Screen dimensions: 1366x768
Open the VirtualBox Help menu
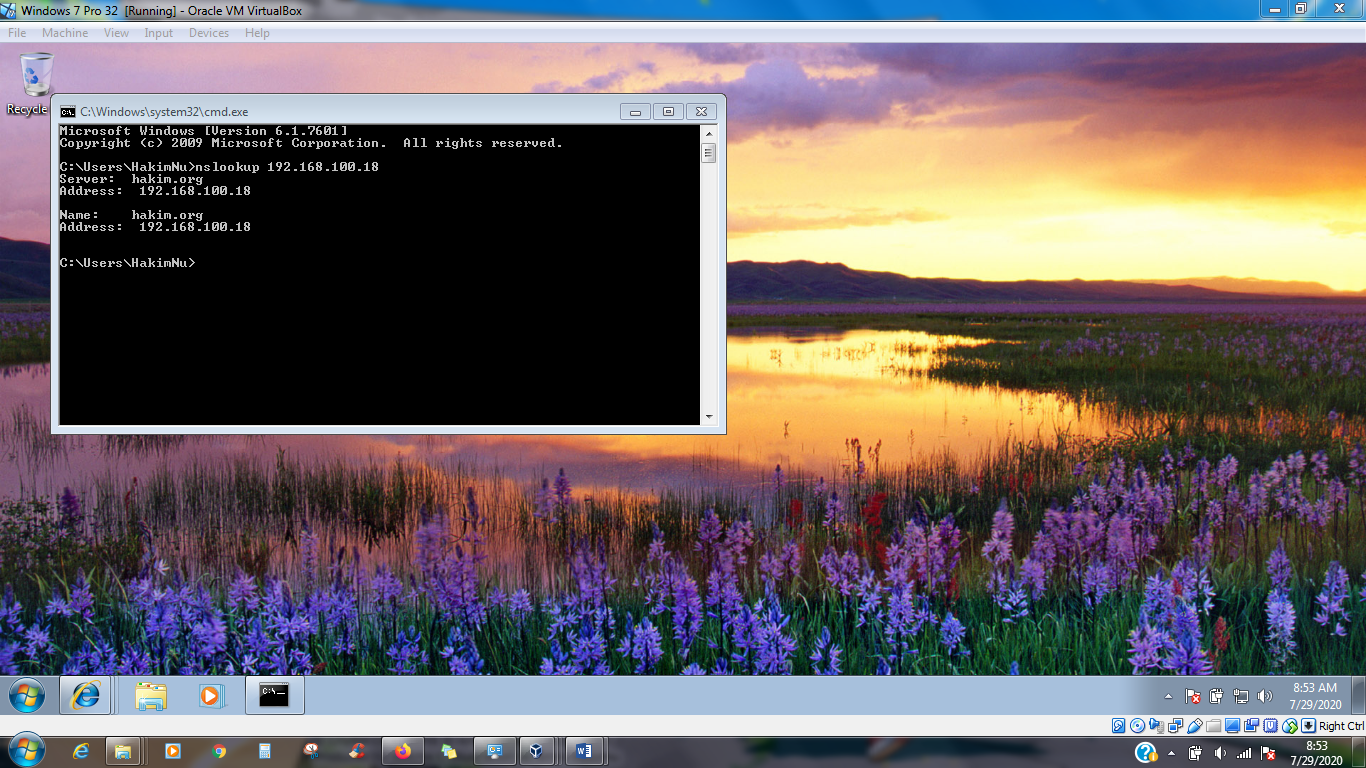(258, 33)
